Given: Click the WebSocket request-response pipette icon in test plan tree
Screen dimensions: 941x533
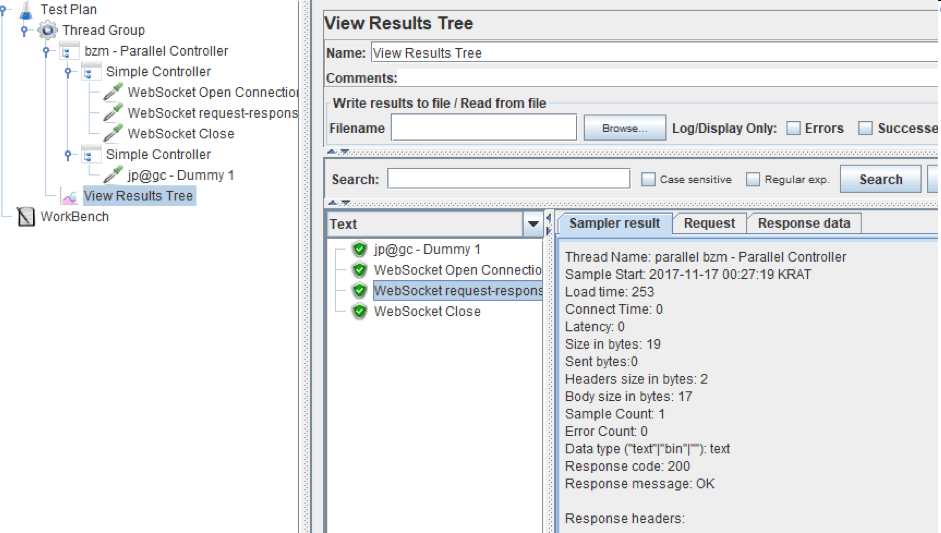Looking at the screenshot, I should [x=113, y=113].
